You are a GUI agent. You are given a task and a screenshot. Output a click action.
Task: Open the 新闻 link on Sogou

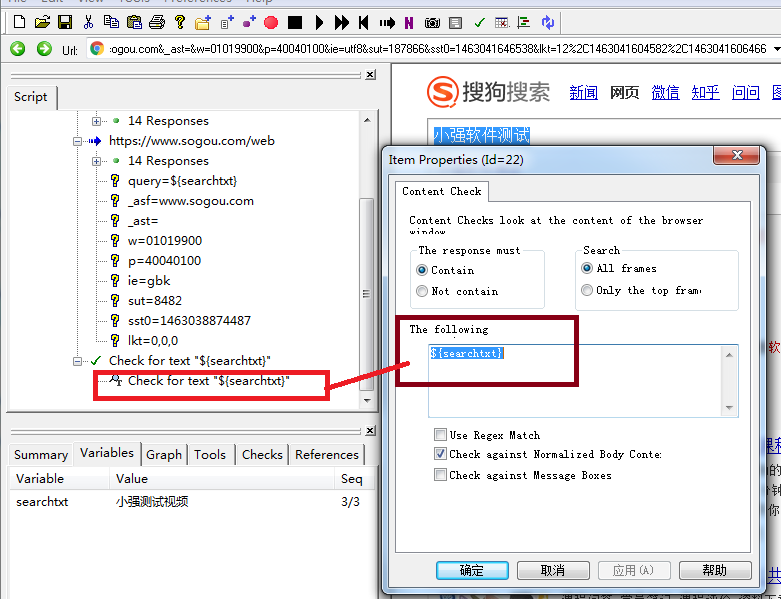(x=583, y=93)
